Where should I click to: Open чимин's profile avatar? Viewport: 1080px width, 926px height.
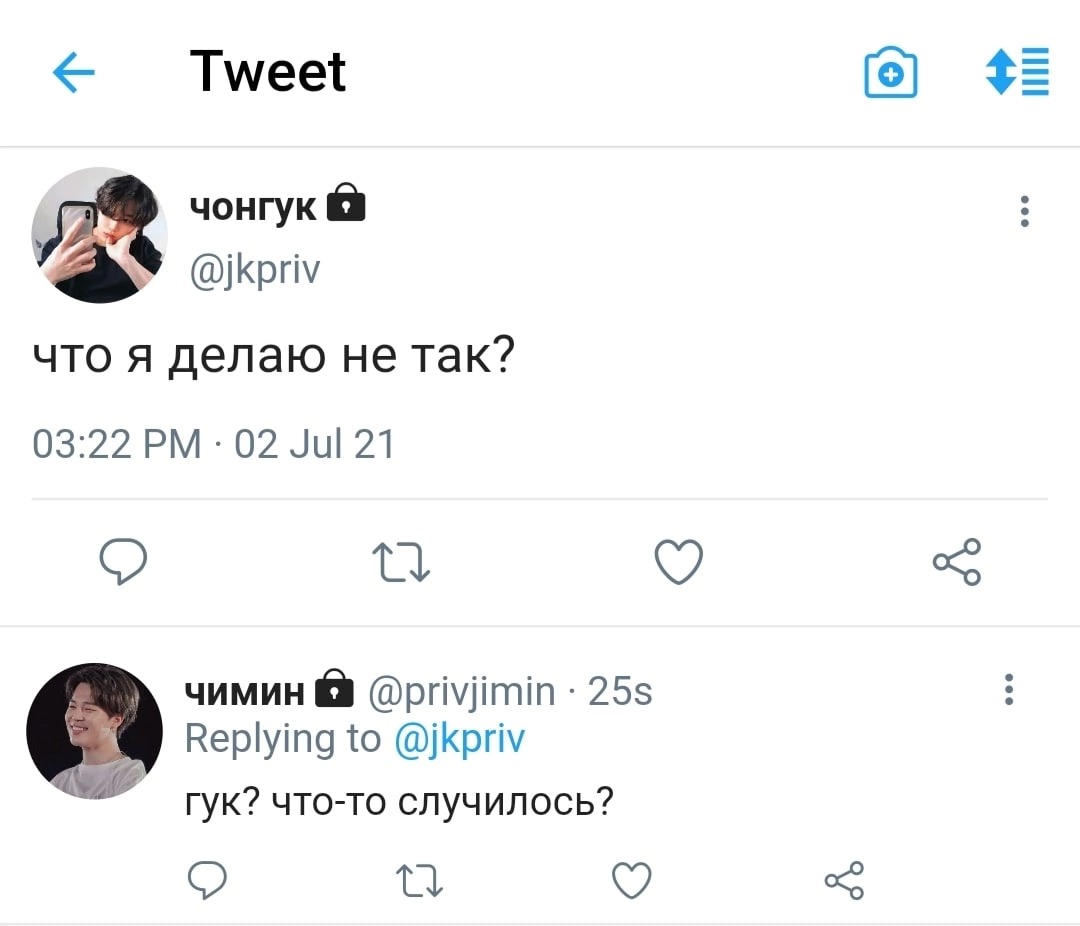95,731
